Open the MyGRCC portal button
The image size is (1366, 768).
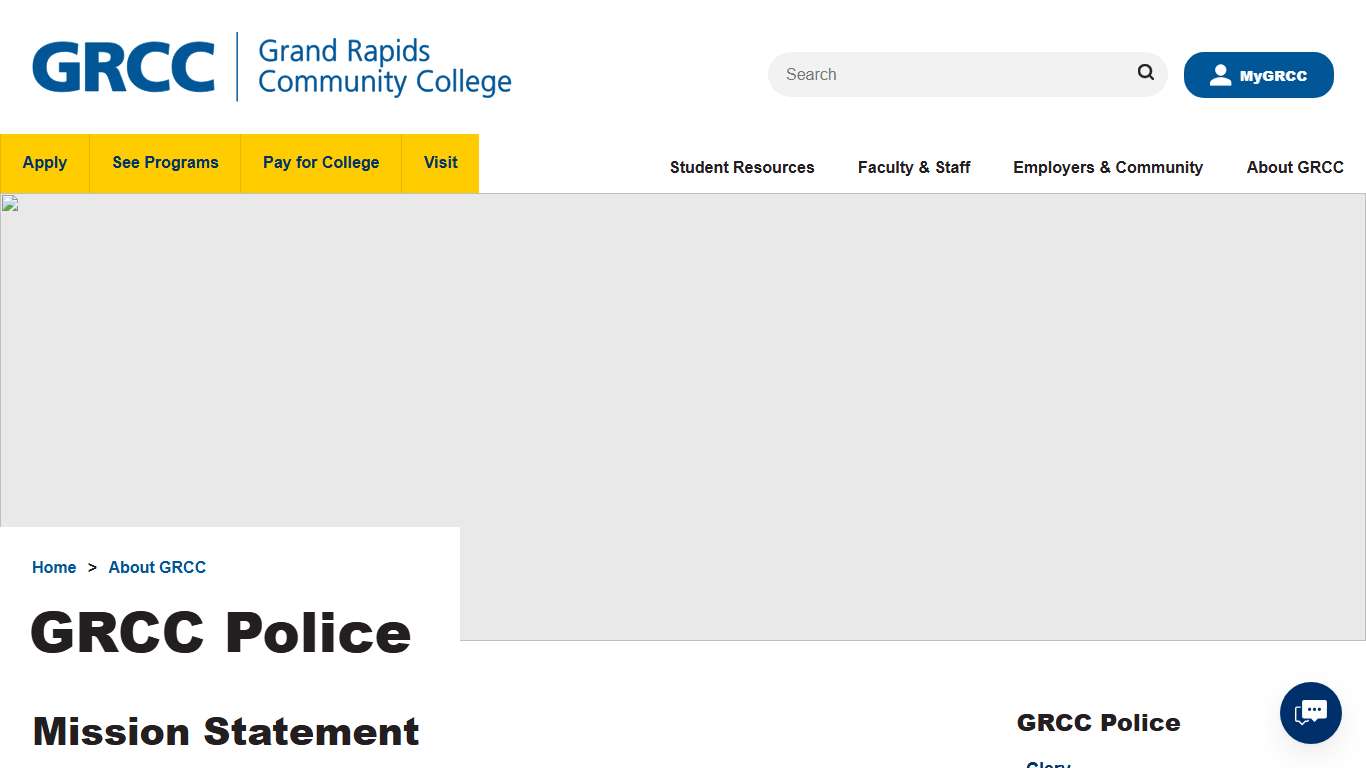[x=1258, y=74]
